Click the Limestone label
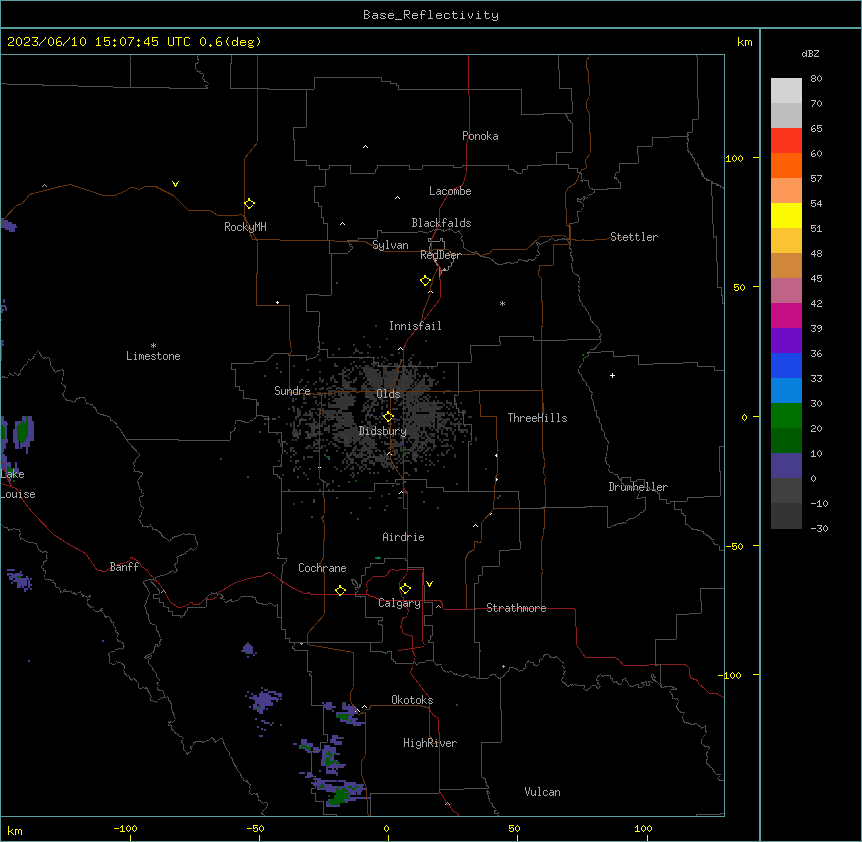This screenshot has height=842, width=862. tap(153, 356)
